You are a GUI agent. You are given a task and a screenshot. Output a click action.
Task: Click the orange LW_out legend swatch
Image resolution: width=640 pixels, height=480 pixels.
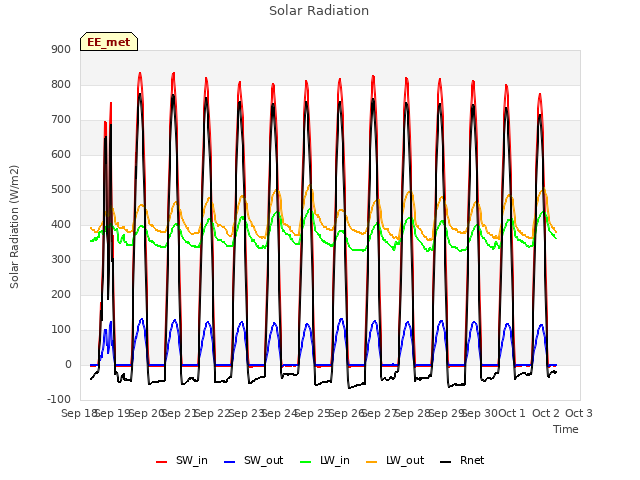point(371,462)
